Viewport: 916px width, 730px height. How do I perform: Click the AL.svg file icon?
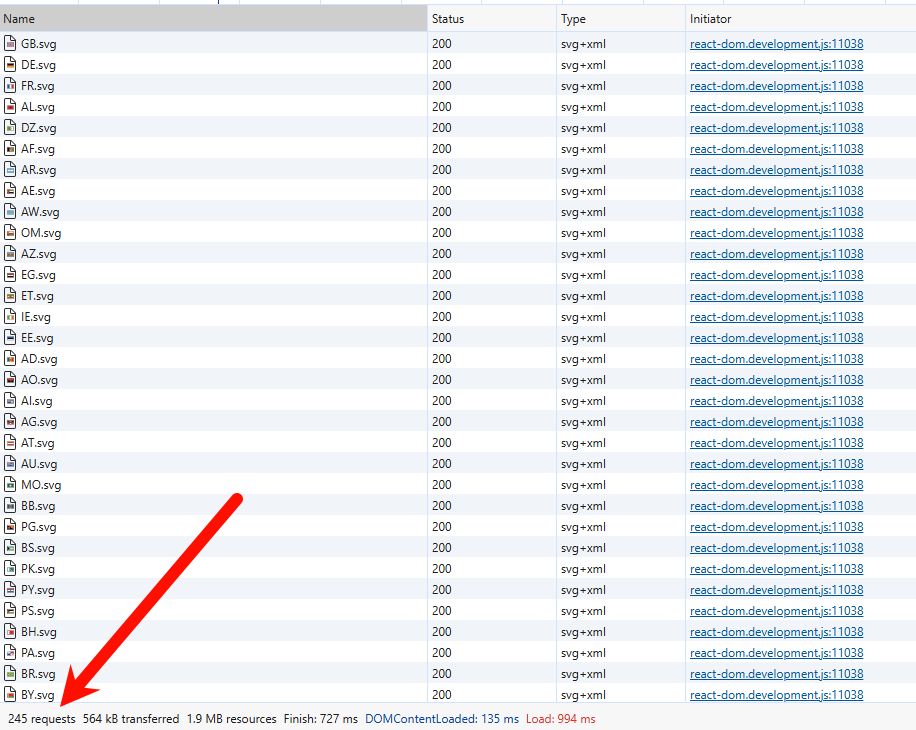[10, 107]
